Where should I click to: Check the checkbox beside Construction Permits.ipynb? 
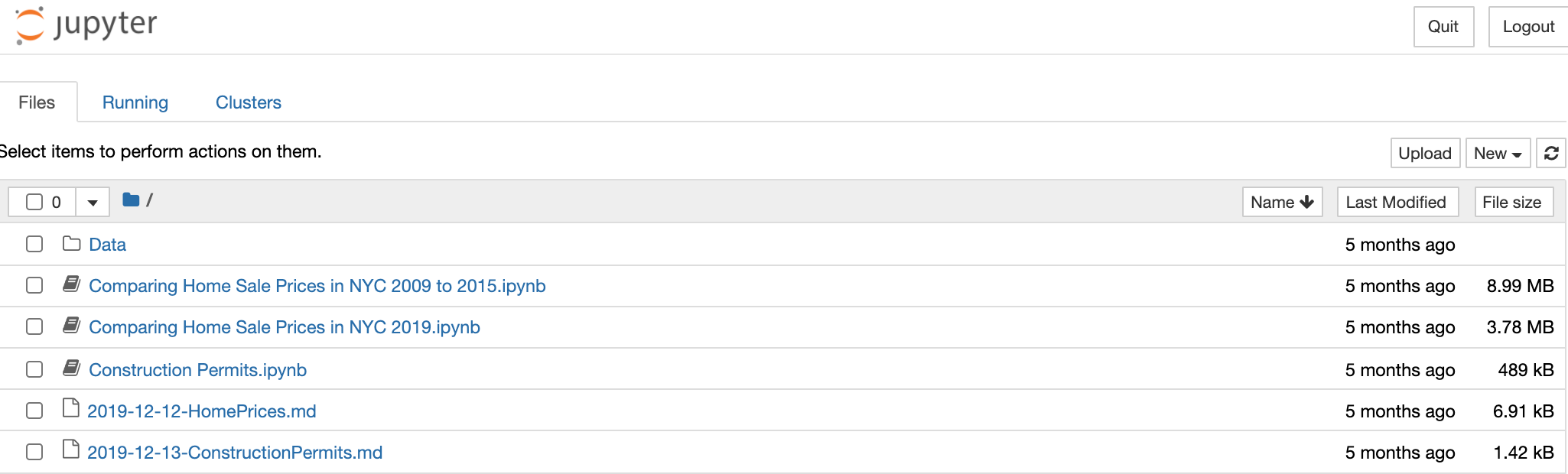[34, 368]
